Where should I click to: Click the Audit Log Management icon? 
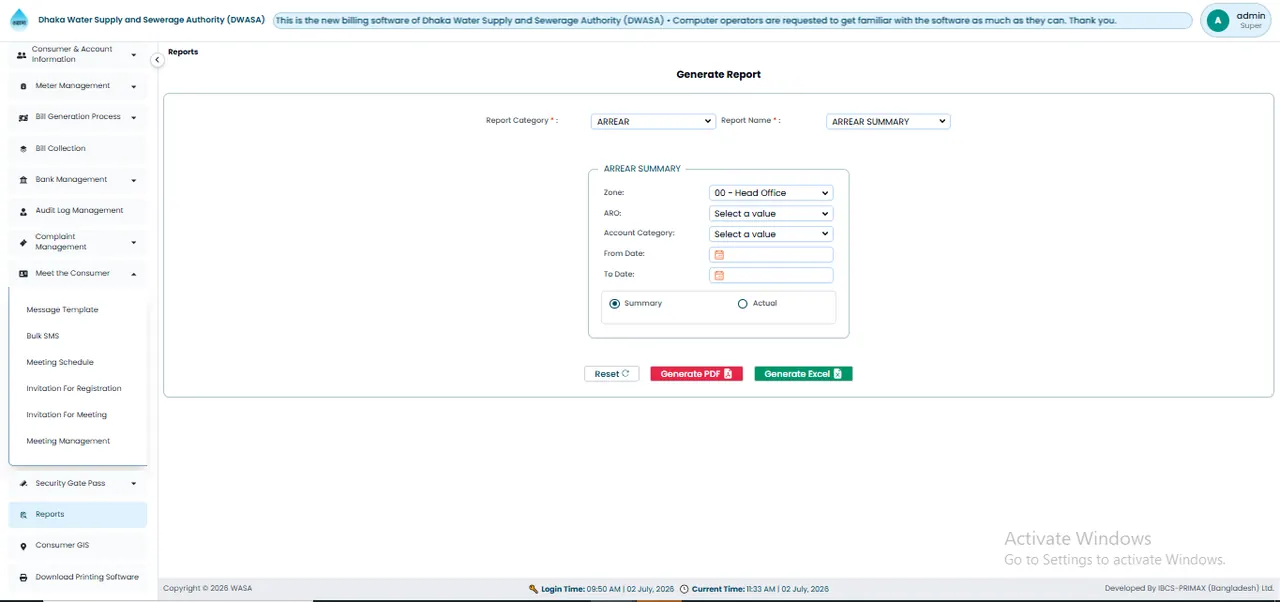click(x=23, y=211)
